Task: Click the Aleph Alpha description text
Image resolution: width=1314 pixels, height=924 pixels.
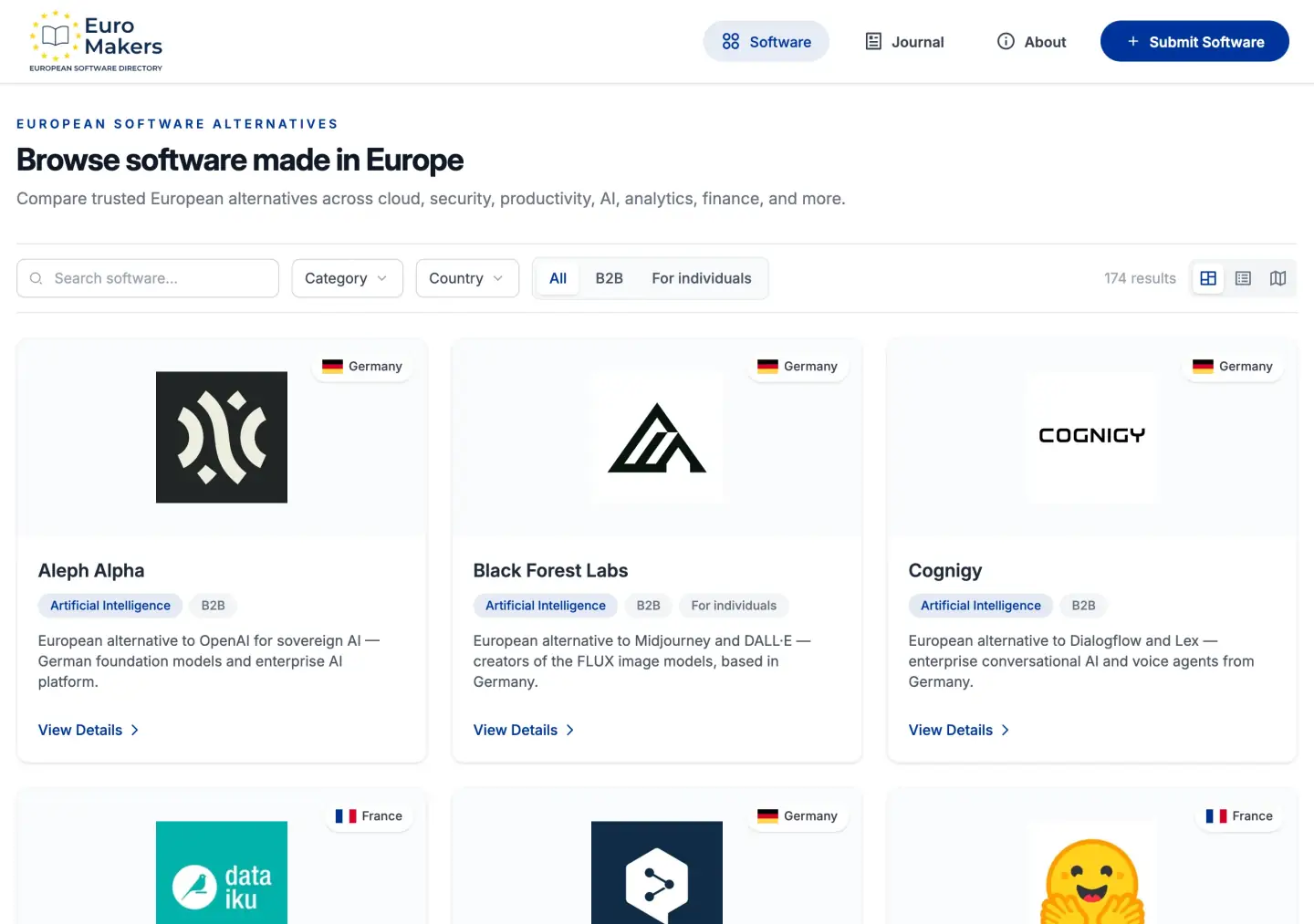Action: 209,661
